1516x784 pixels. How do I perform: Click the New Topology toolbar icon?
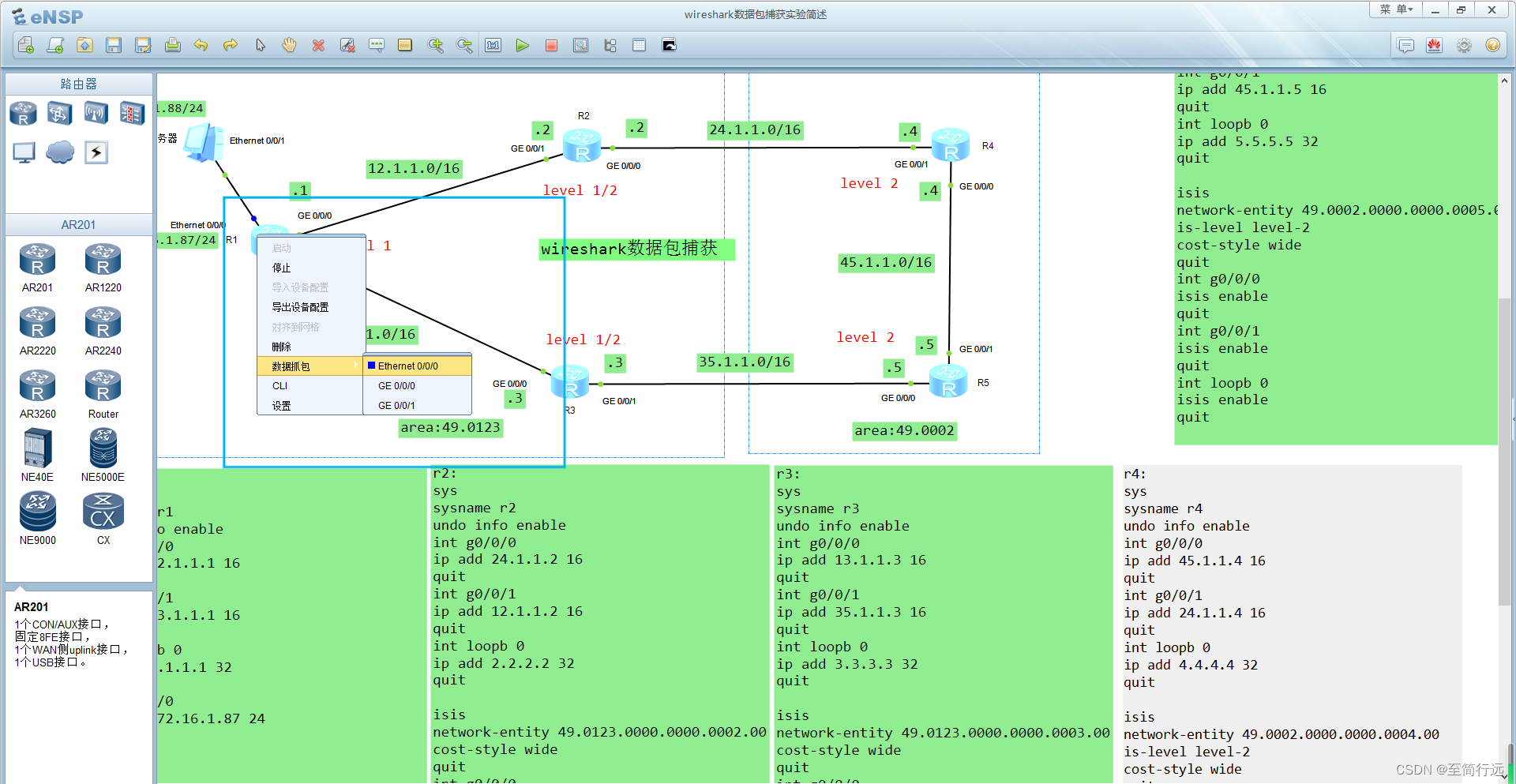coord(26,45)
